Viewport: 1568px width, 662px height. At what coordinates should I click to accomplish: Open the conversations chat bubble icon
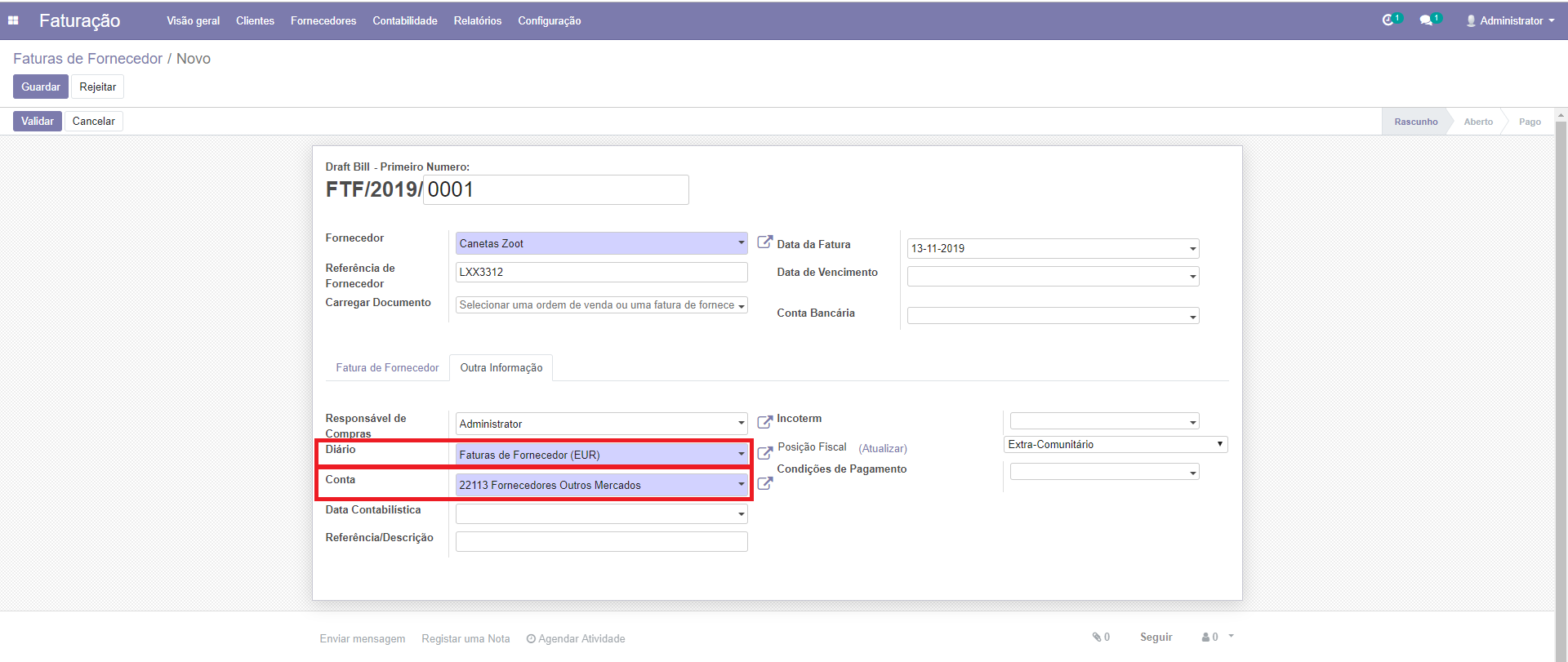[x=1428, y=20]
